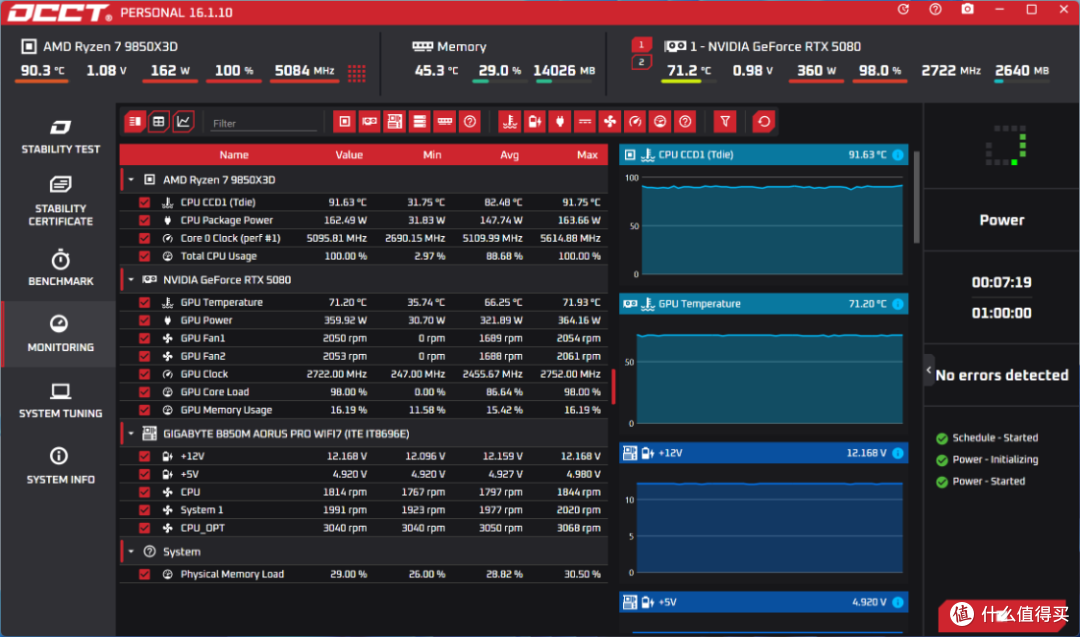Toggle the unknown-type readings filter
Image resolution: width=1080 pixels, height=637 pixels.
click(685, 122)
